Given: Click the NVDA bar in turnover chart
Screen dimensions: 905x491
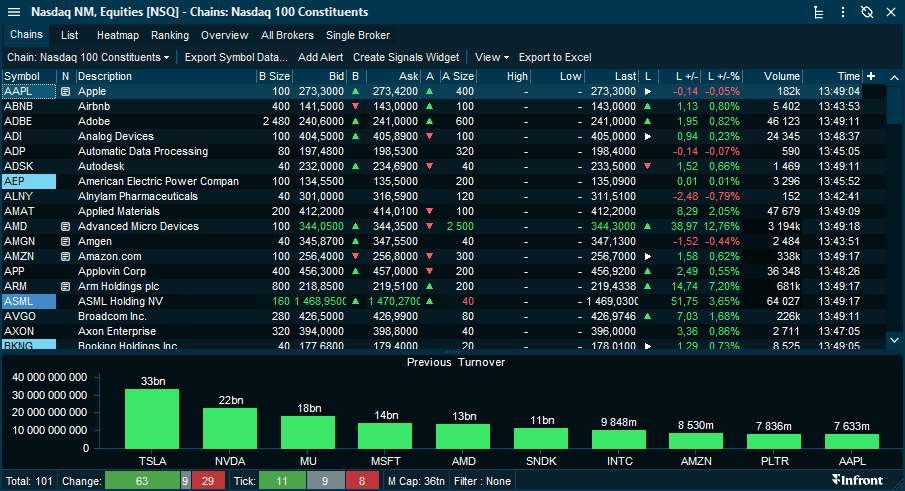Looking at the screenshot, I should pyautogui.click(x=230, y=428).
